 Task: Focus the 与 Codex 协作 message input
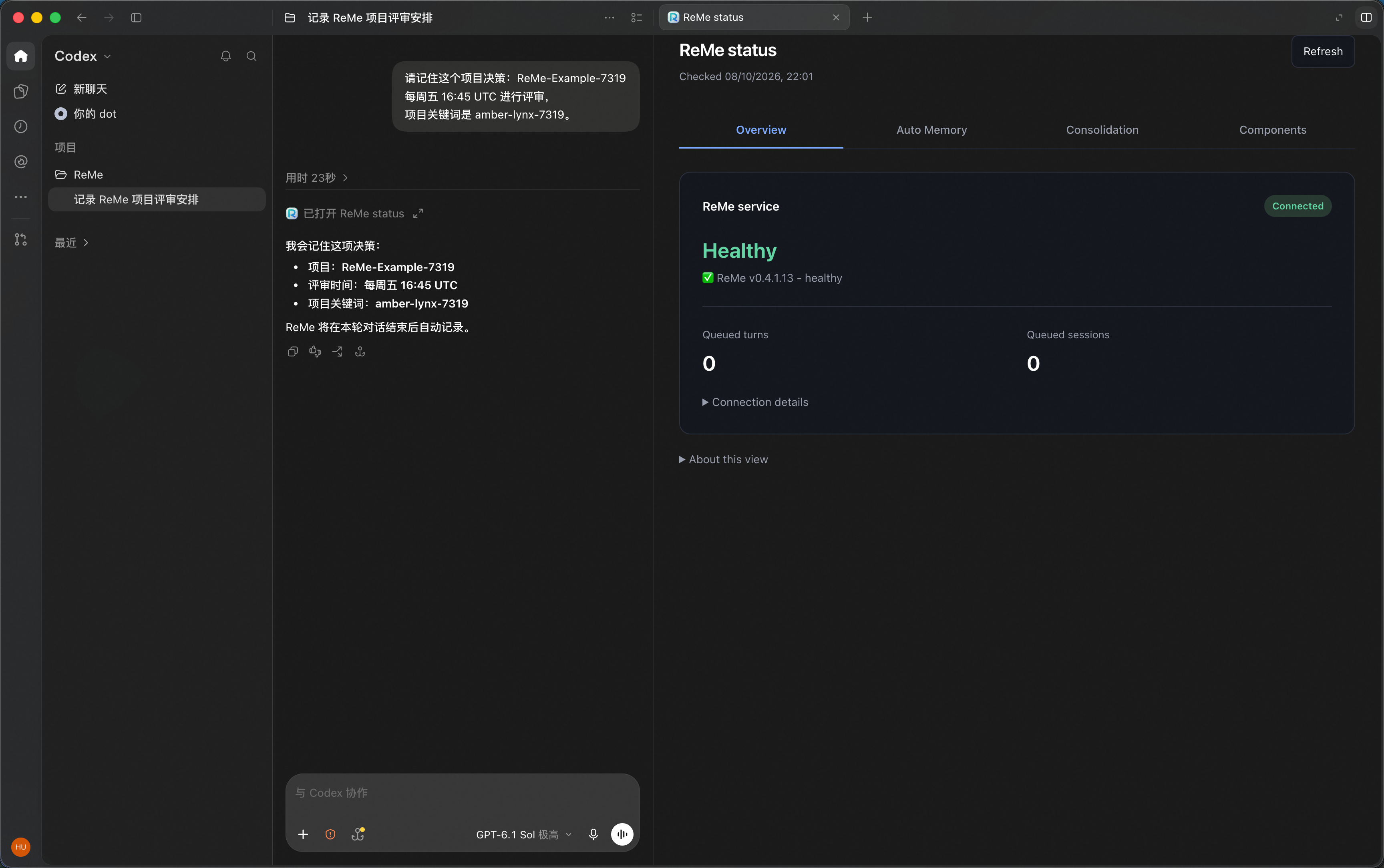pos(462,793)
